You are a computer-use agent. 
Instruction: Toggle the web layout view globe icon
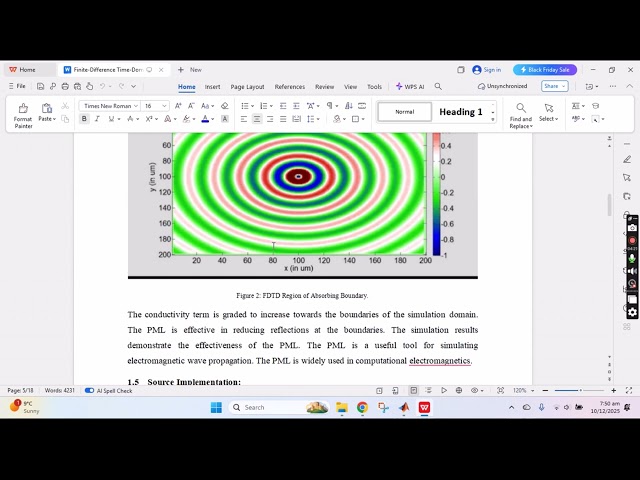pos(459,391)
